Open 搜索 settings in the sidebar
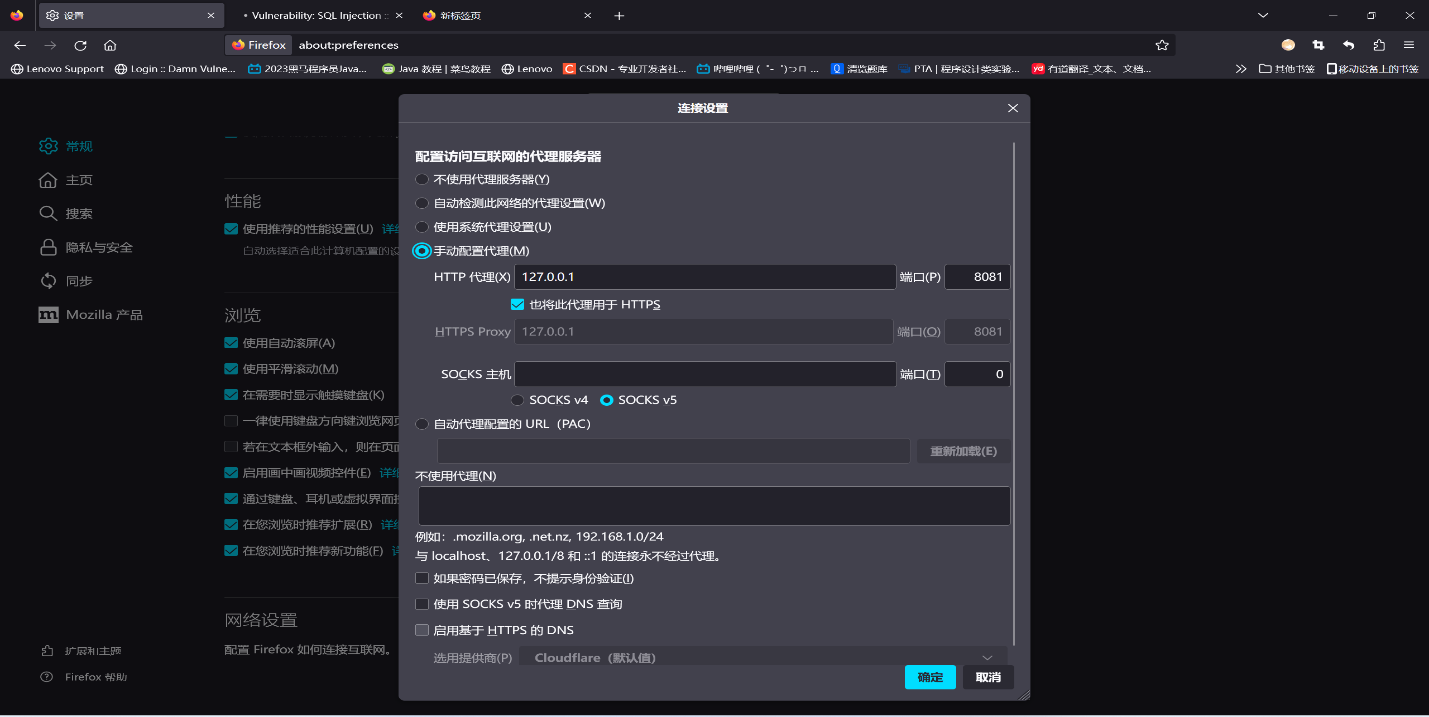 point(66,213)
